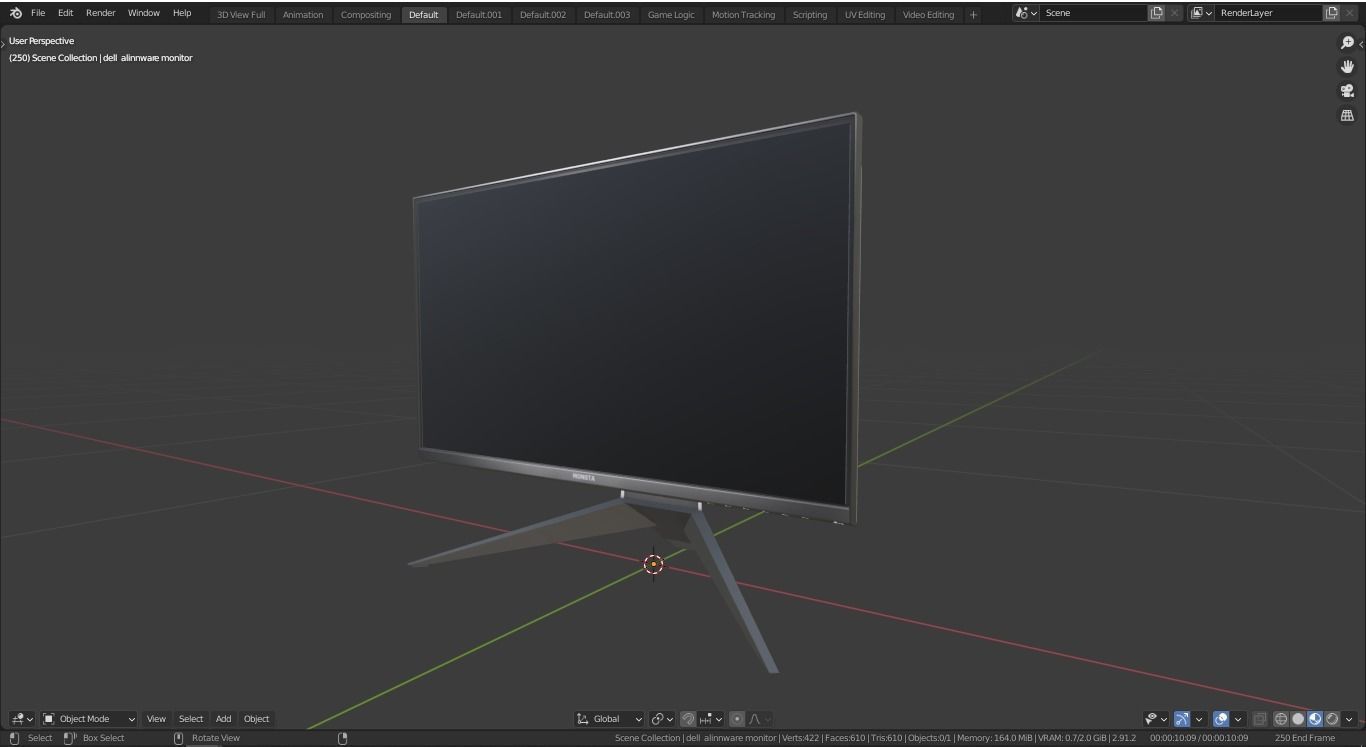Switch to the Default.001 workspace tab
The height and width of the screenshot is (747, 1366).
[479, 15]
